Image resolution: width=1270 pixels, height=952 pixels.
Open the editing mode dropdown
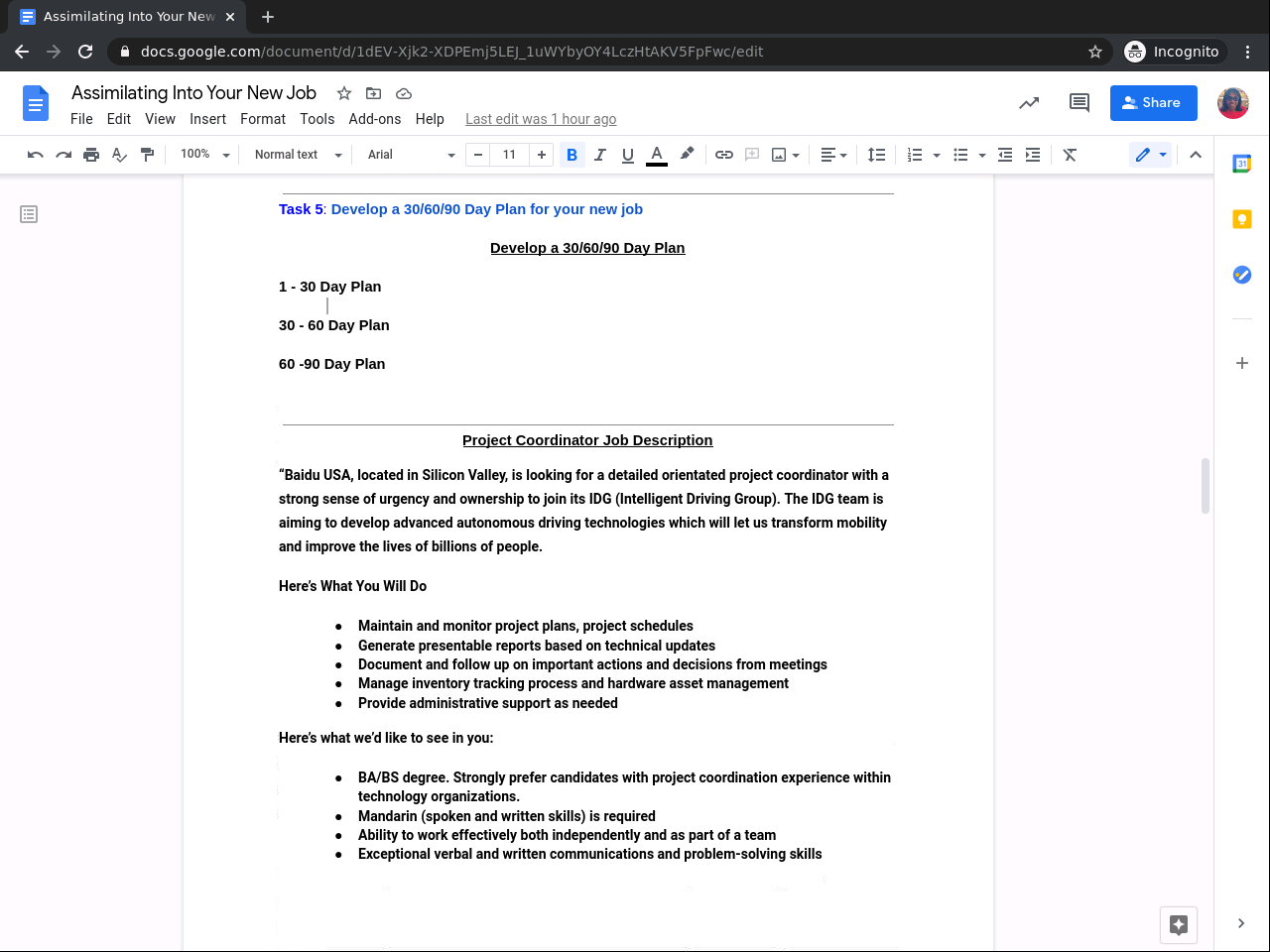pyautogui.click(x=1151, y=155)
